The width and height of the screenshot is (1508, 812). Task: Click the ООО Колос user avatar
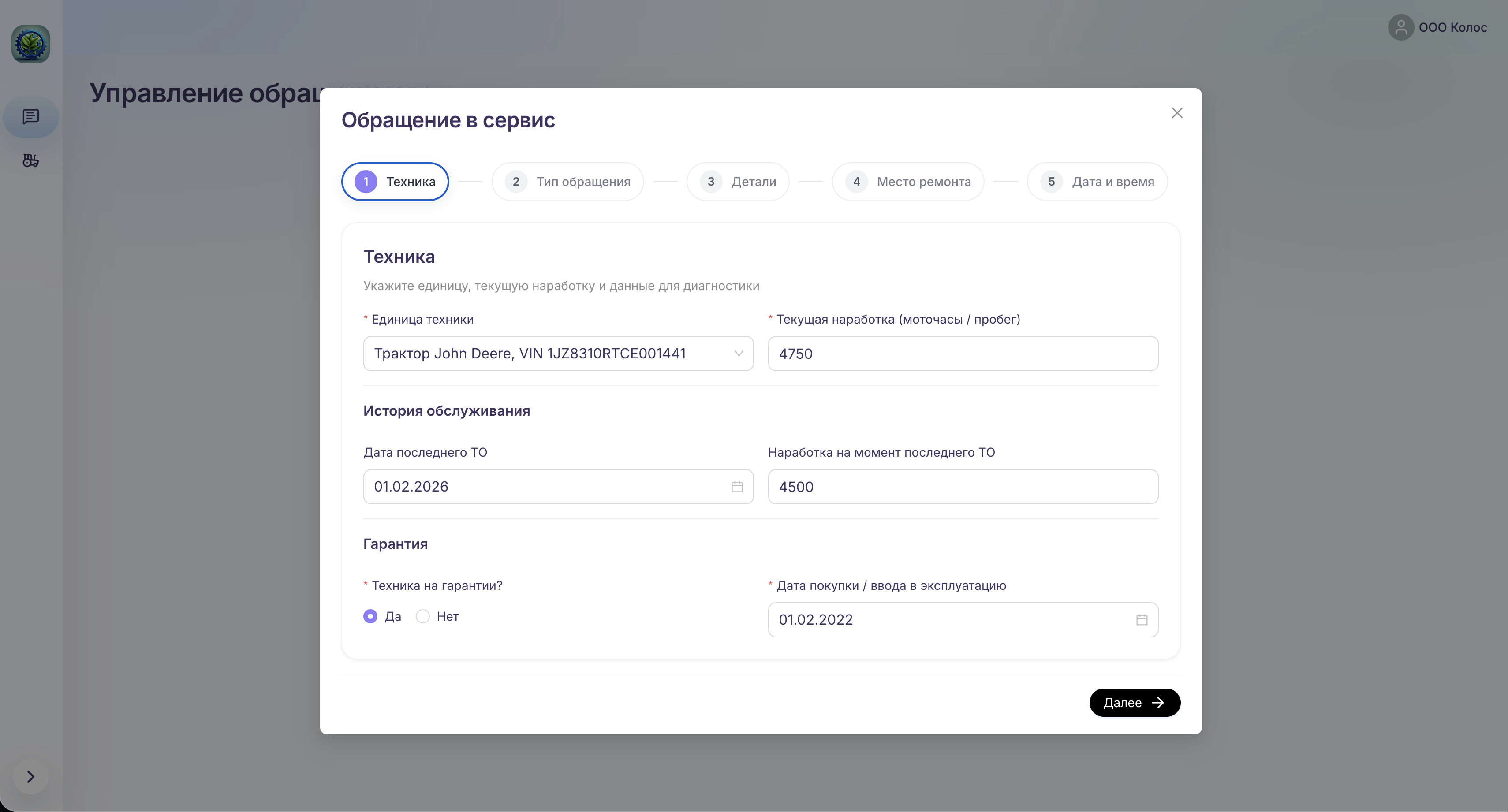tap(1400, 27)
